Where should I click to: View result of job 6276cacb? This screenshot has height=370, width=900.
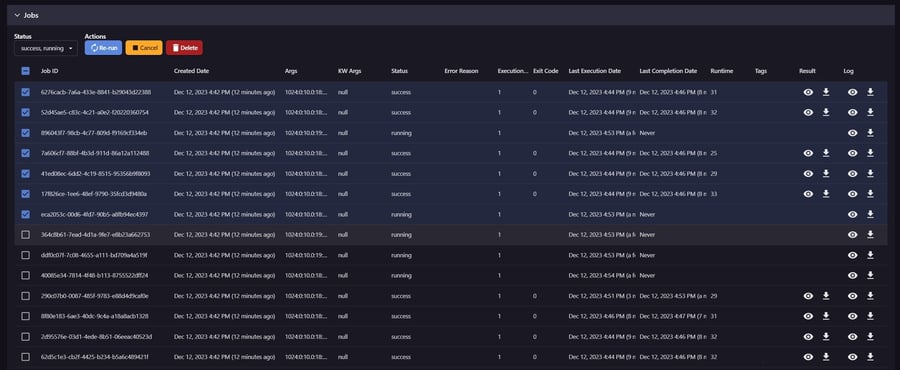pos(808,92)
